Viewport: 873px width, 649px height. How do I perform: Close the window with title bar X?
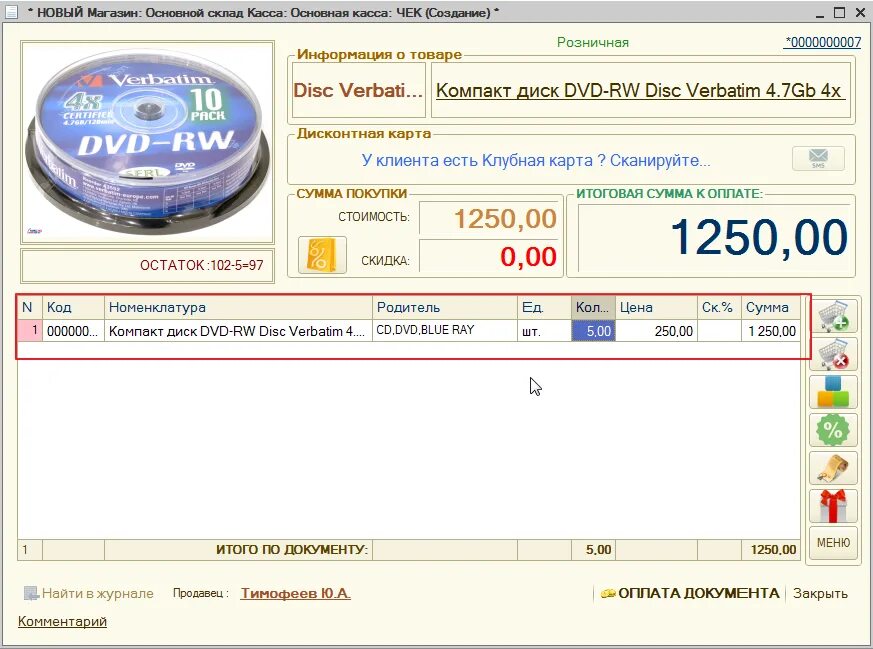[860, 12]
